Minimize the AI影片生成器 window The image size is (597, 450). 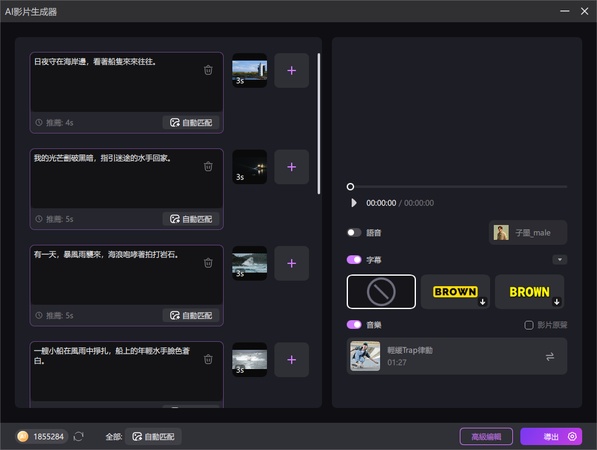point(565,11)
